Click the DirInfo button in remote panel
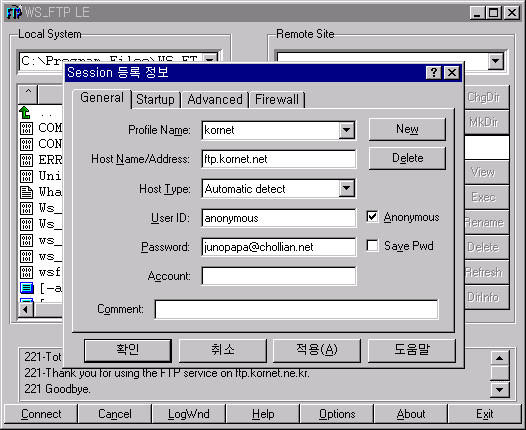526x430 pixels. click(x=487, y=297)
